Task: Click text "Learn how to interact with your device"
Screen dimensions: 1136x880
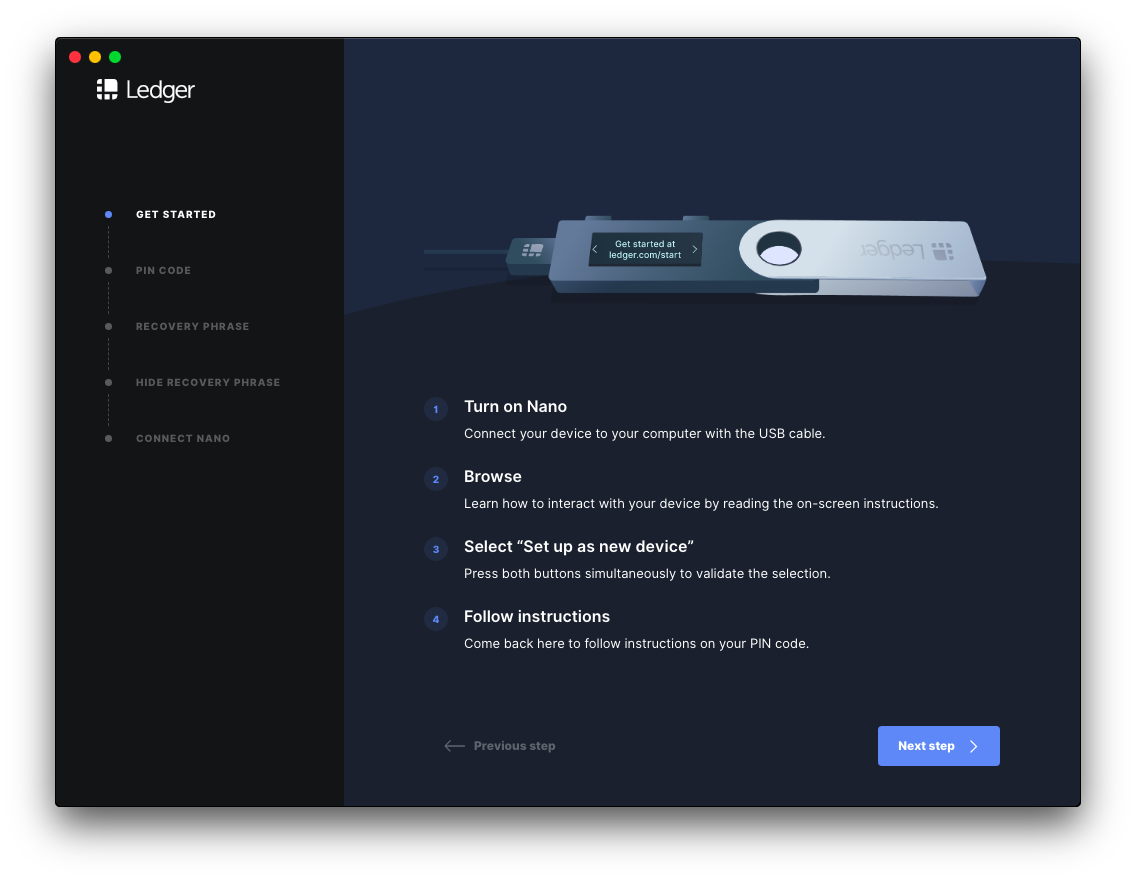Action: (582, 503)
